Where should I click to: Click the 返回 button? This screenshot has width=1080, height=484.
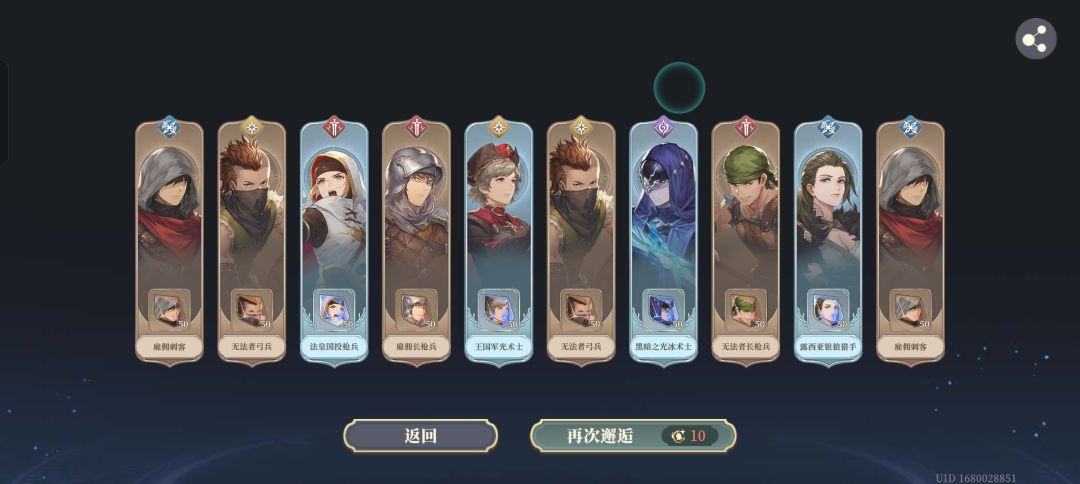pyautogui.click(x=420, y=436)
